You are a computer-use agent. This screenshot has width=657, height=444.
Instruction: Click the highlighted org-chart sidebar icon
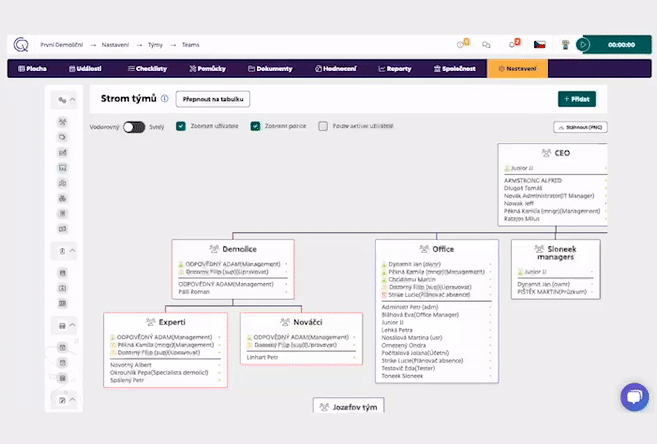tap(62, 168)
